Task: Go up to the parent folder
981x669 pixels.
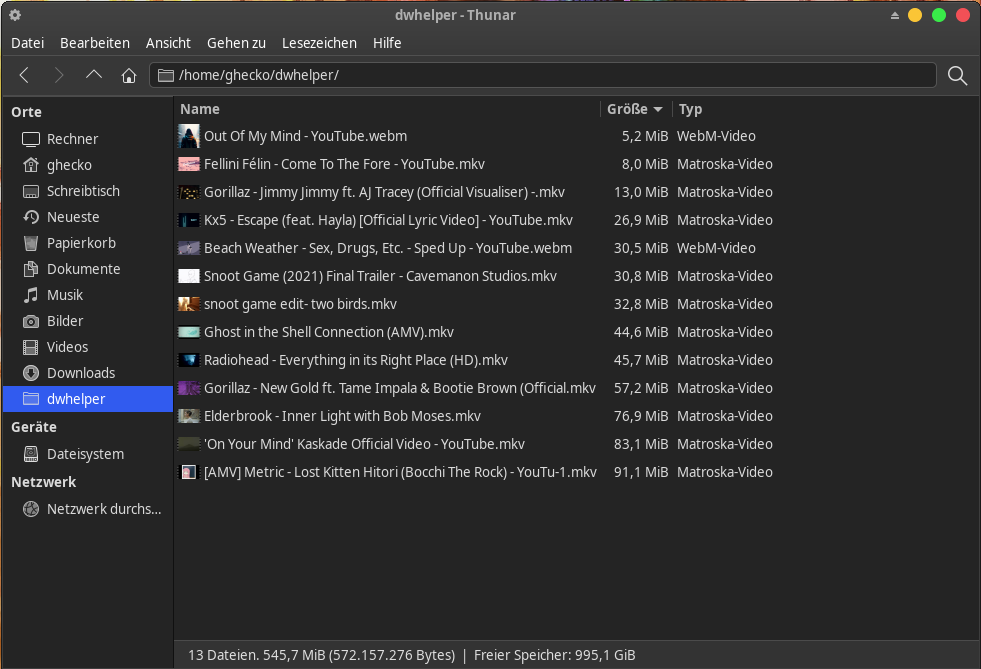Action: pos(94,75)
